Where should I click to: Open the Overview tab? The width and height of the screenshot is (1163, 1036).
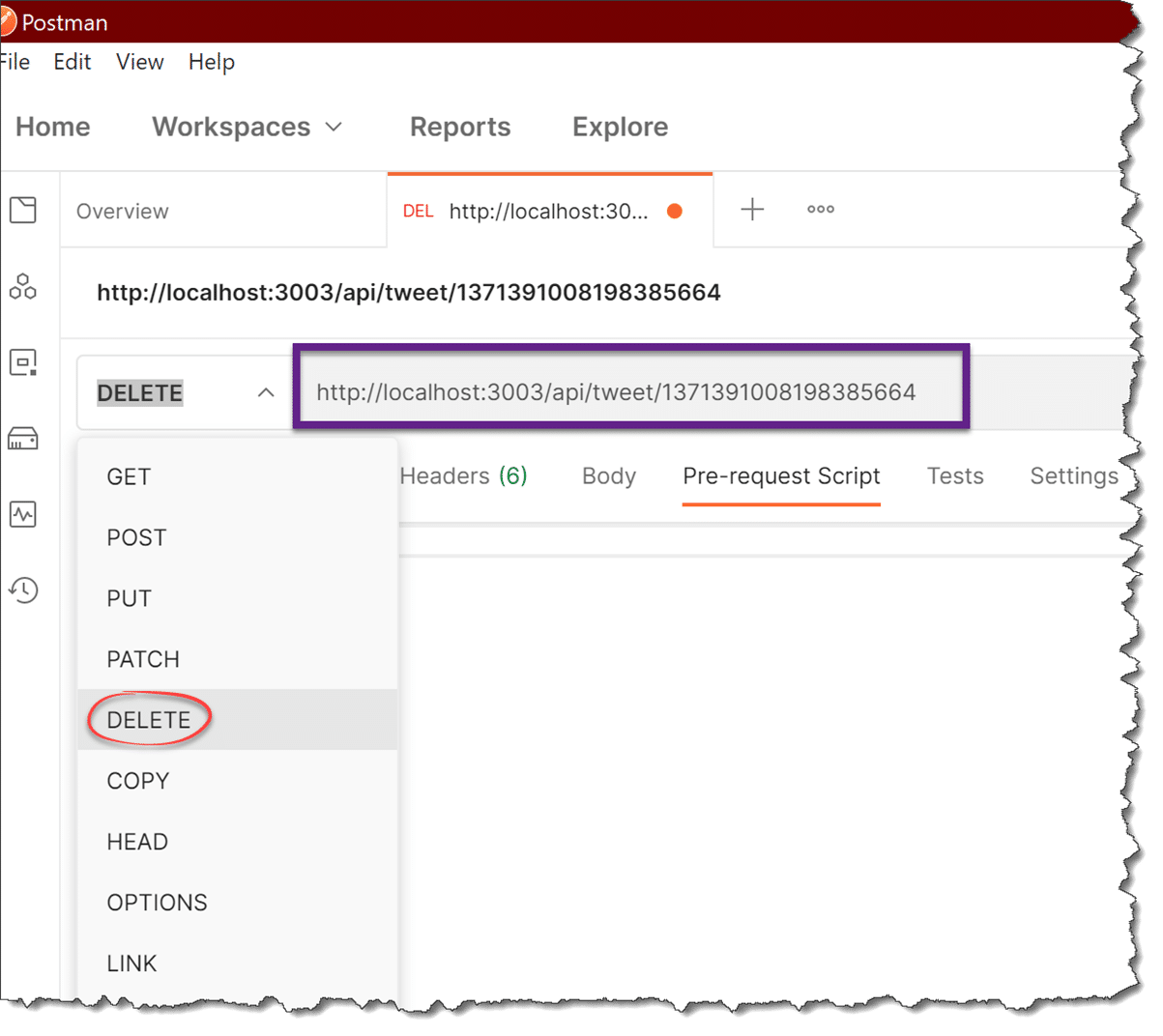(x=123, y=212)
